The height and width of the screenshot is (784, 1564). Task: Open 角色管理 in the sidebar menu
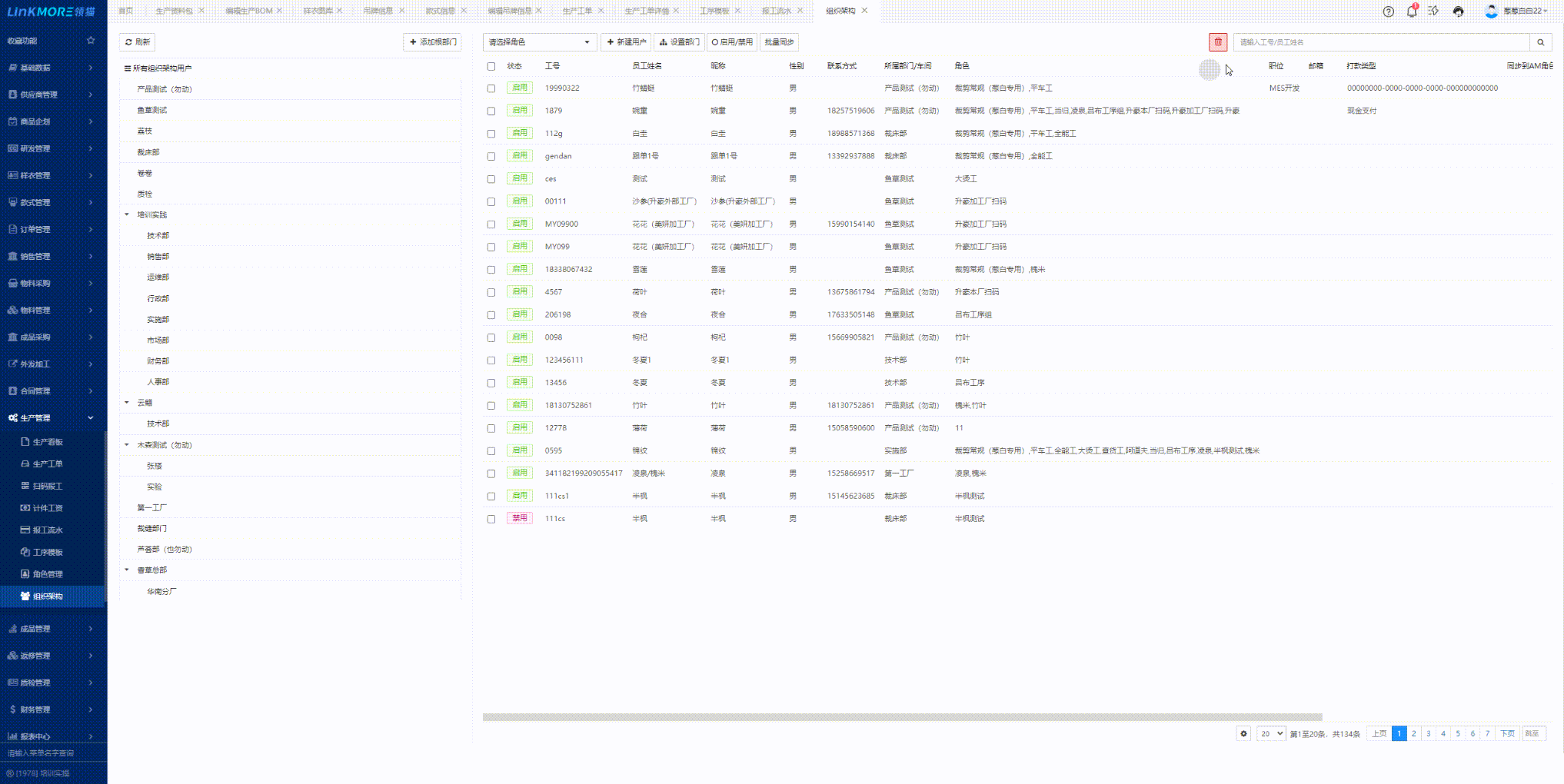(48, 574)
